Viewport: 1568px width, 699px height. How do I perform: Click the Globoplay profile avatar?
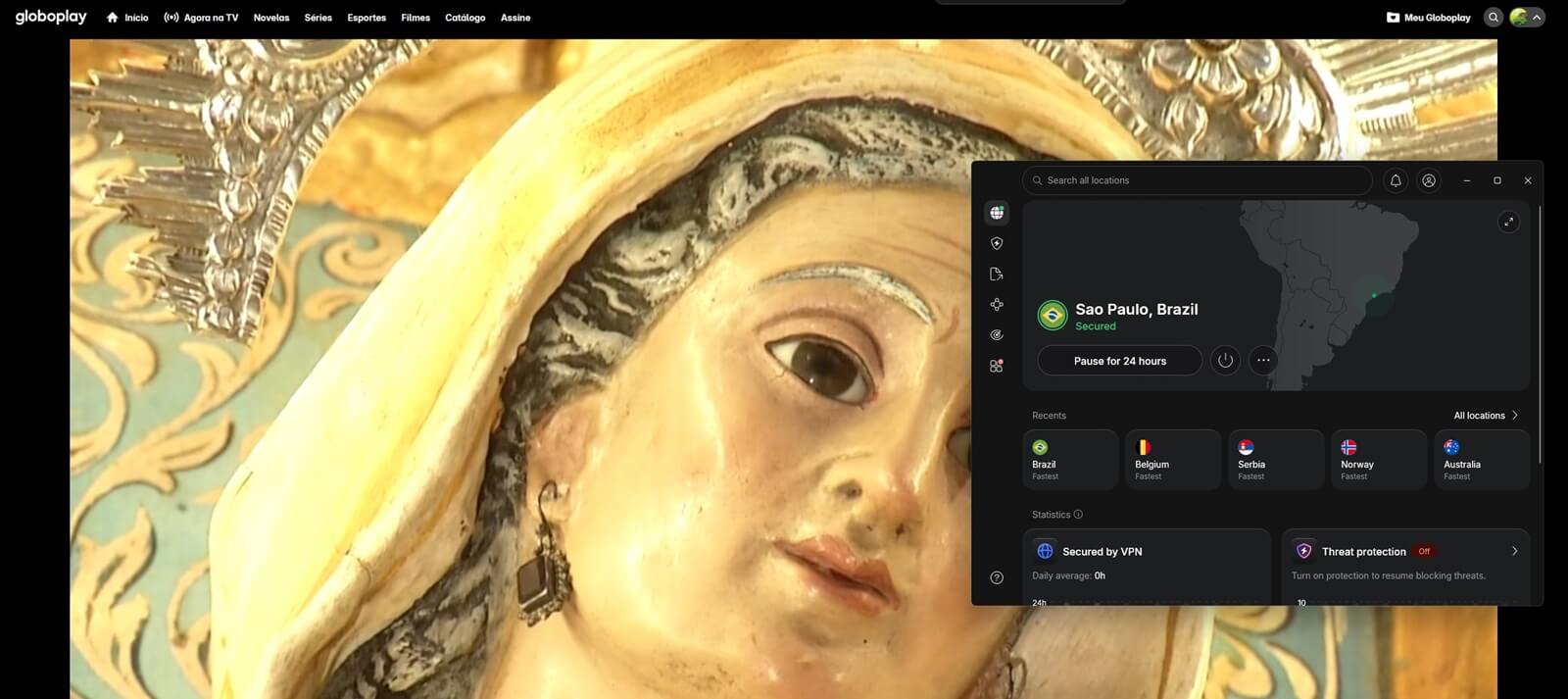(x=1519, y=18)
